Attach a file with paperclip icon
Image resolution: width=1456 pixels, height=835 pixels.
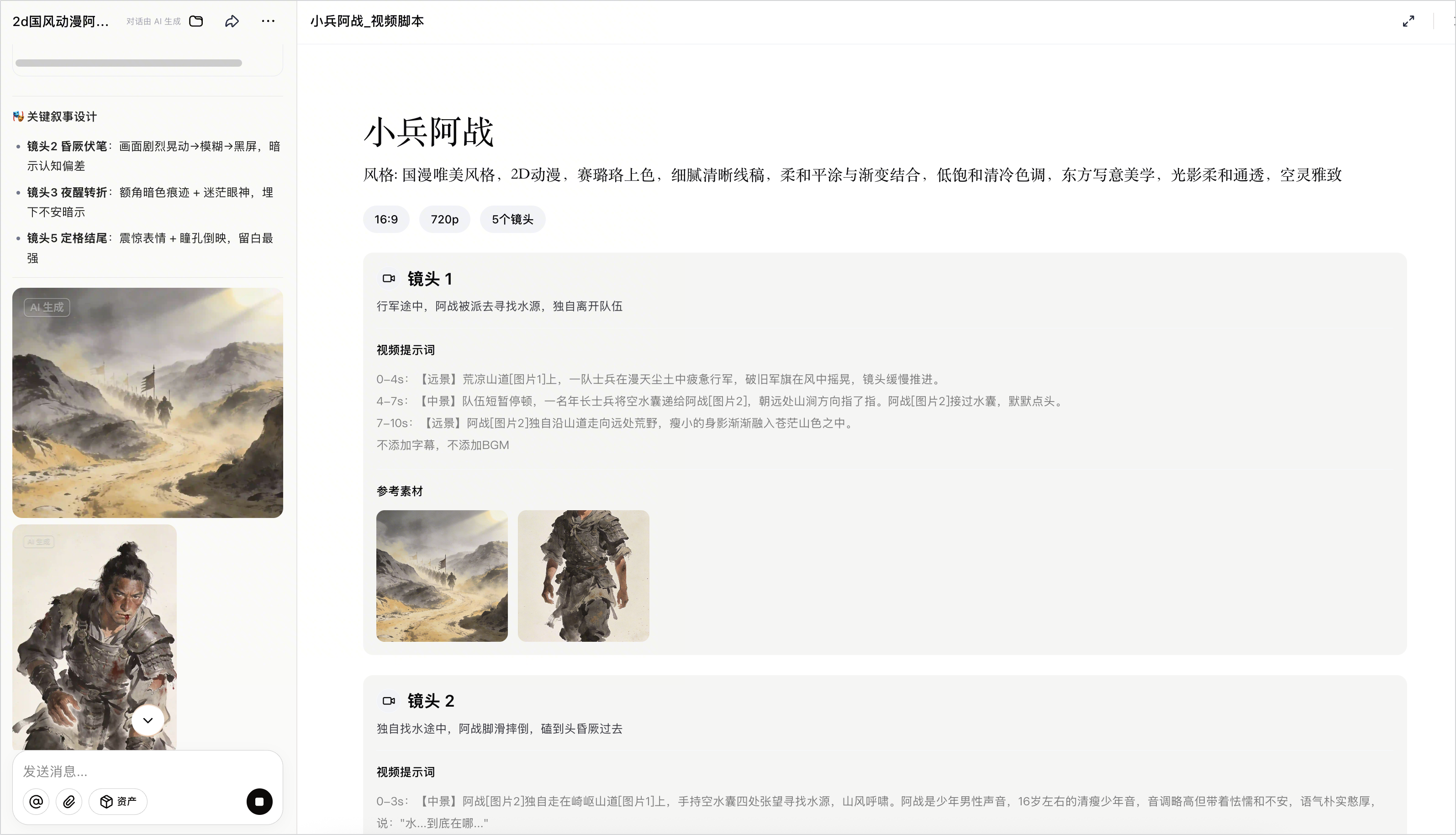pos(69,801)
